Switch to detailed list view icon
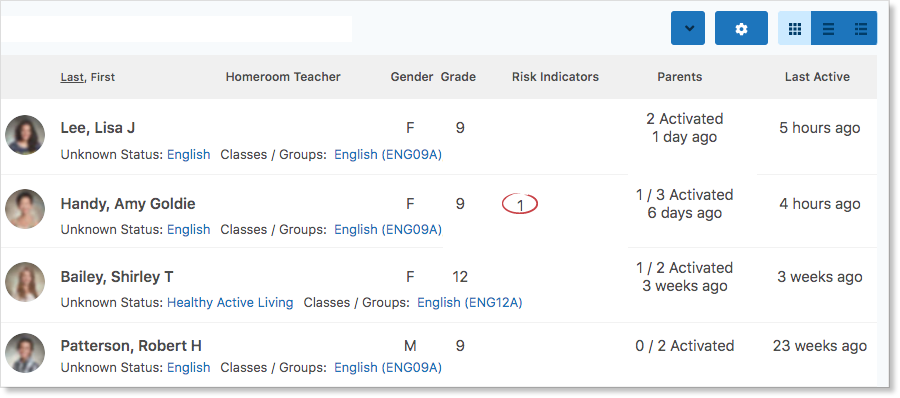 click(860, 28)
